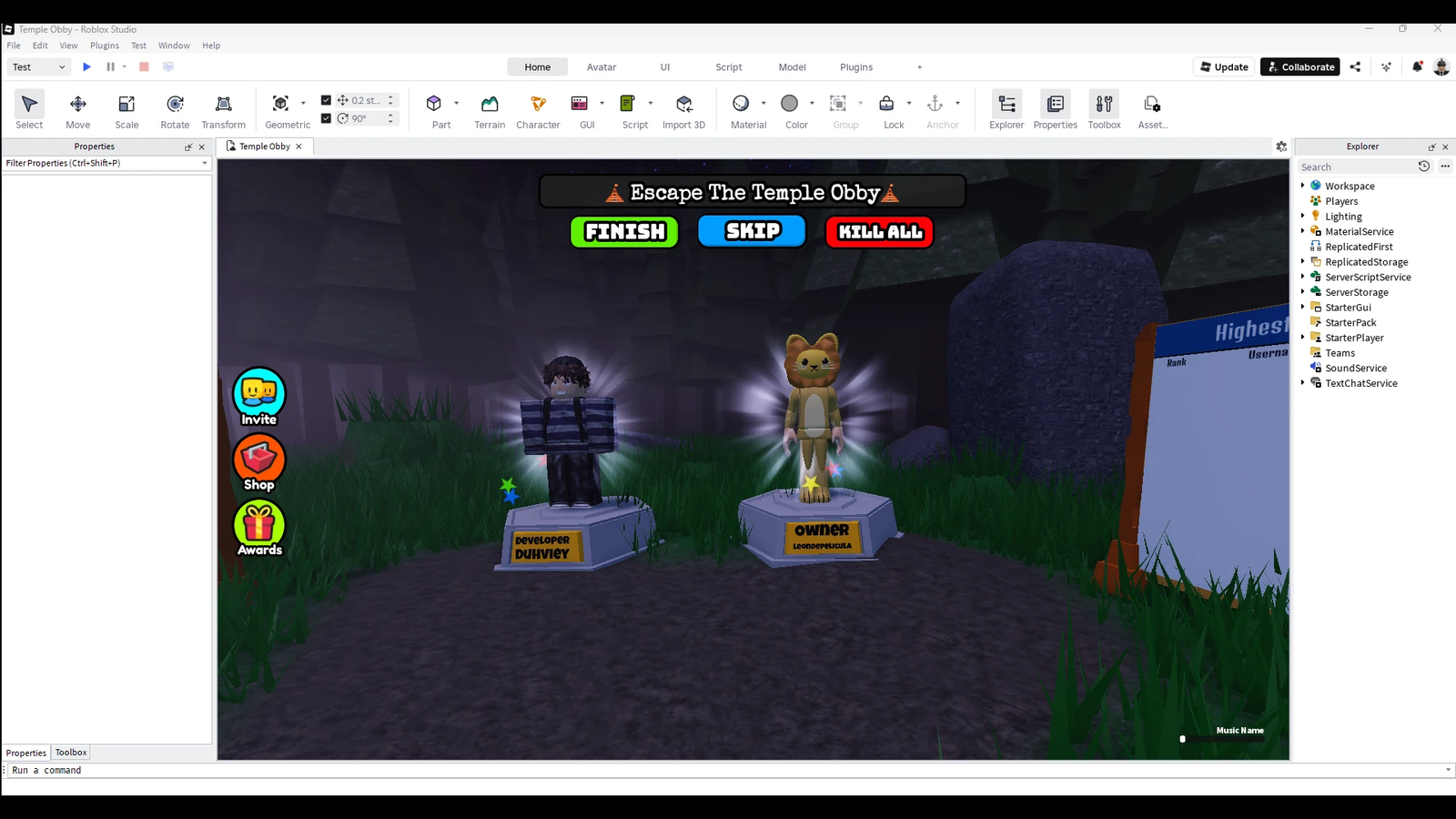
Task: Pause the running test
Action: [110, 66]
